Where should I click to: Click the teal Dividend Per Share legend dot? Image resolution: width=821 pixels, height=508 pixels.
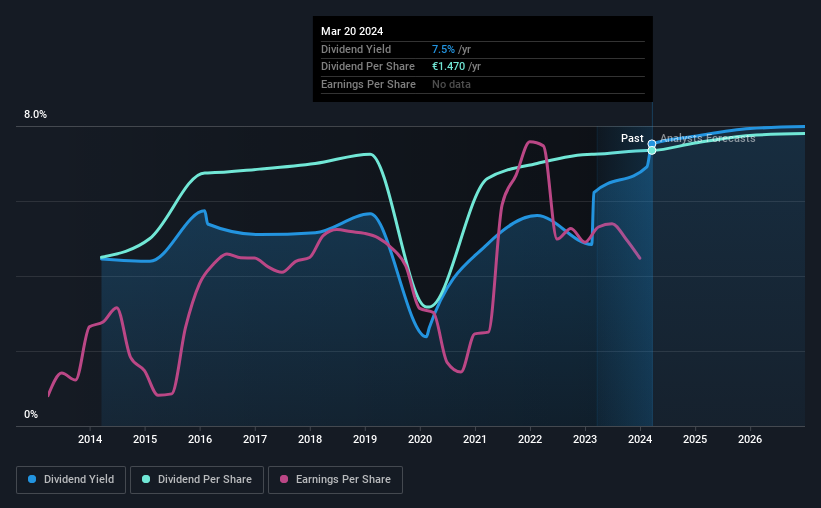click(146, 479)
